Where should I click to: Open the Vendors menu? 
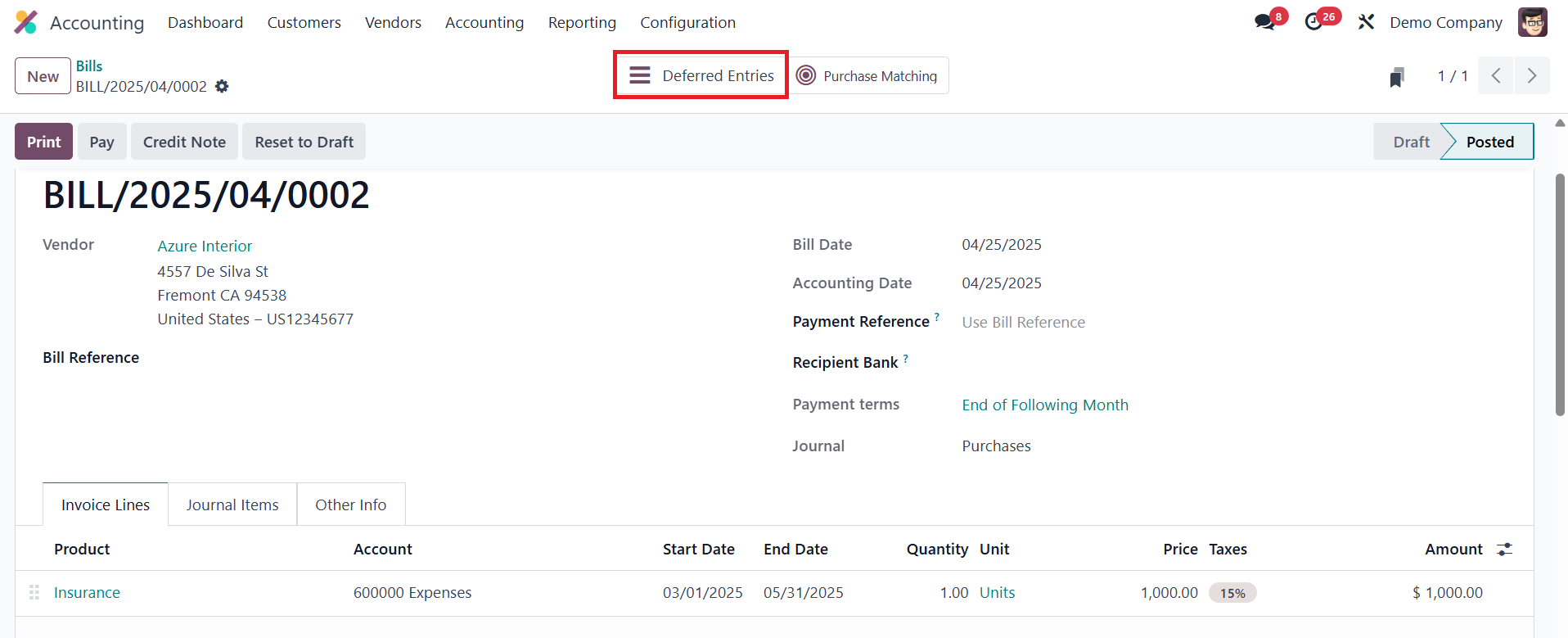point(393,22)
